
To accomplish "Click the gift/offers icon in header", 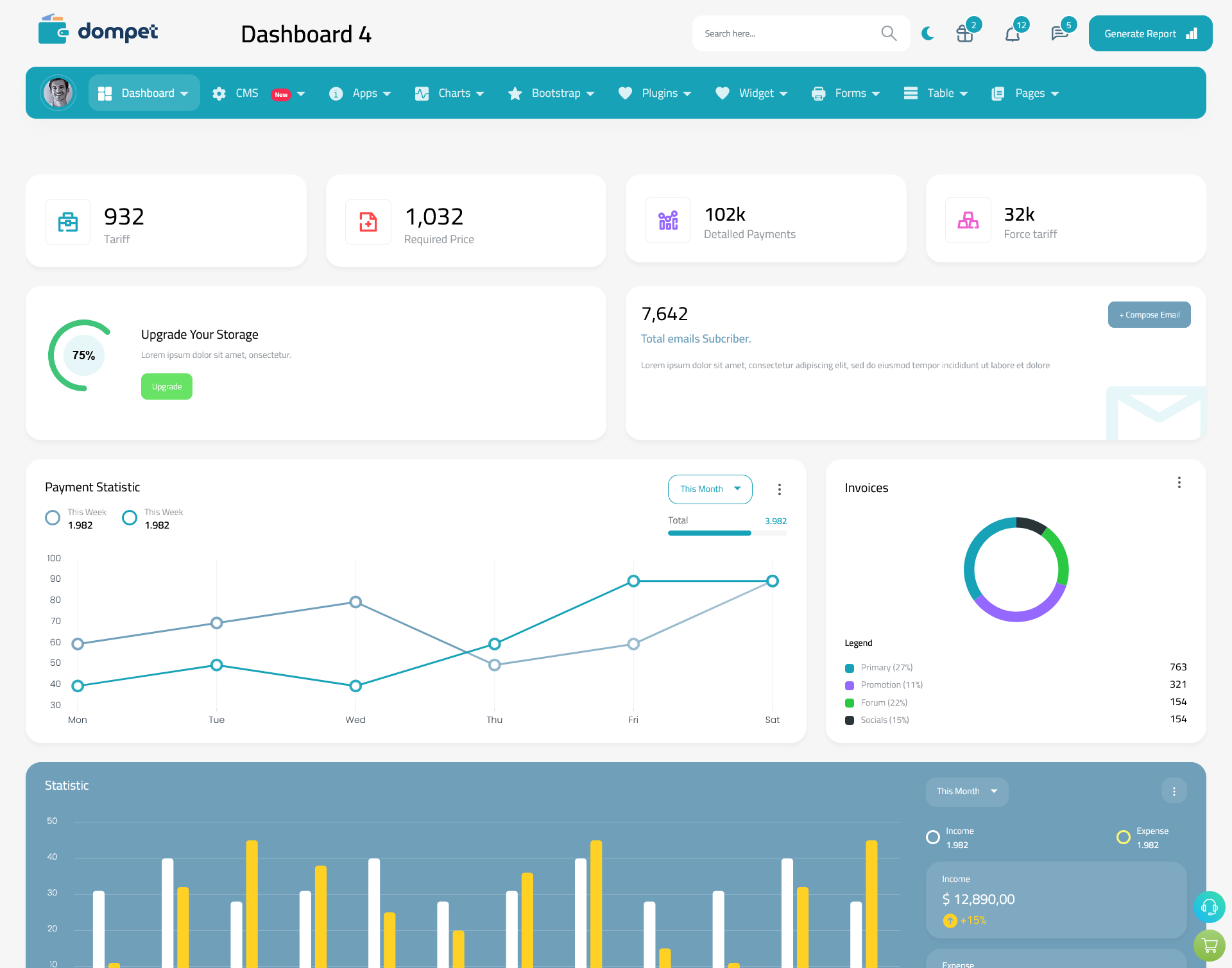I will click(x=965, y=33).
